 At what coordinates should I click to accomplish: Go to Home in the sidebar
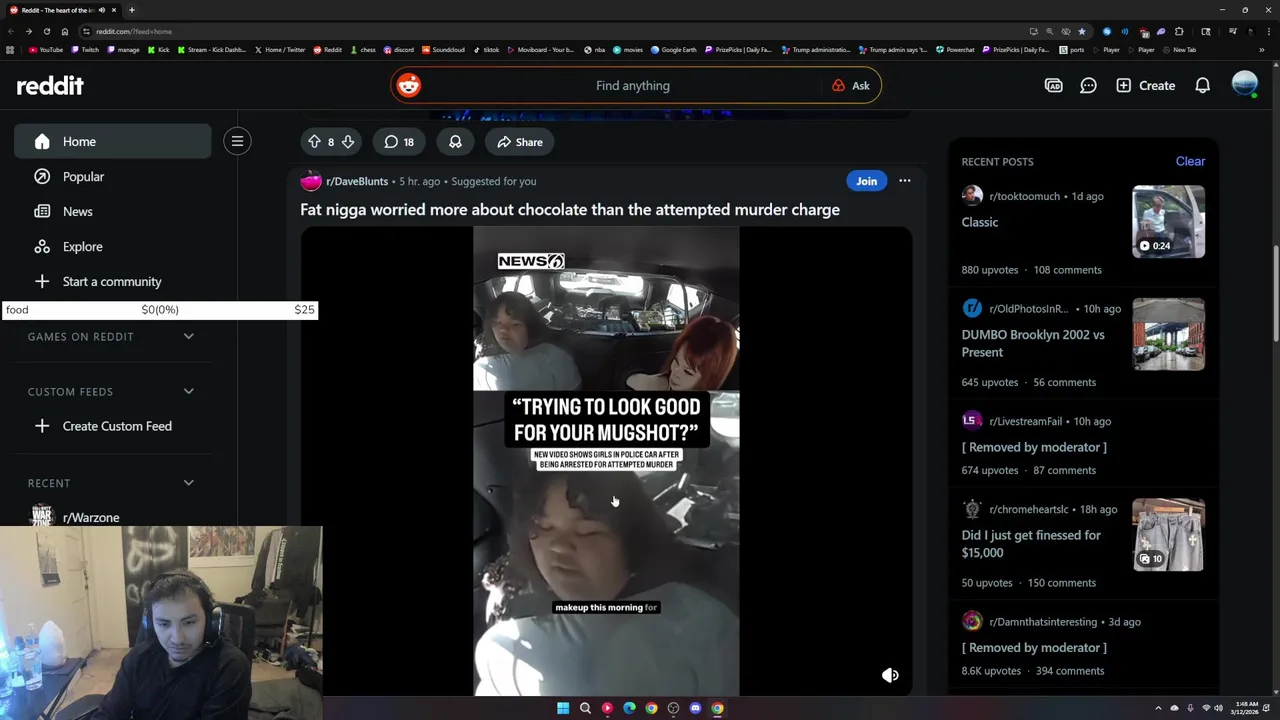tap(112, 142)
